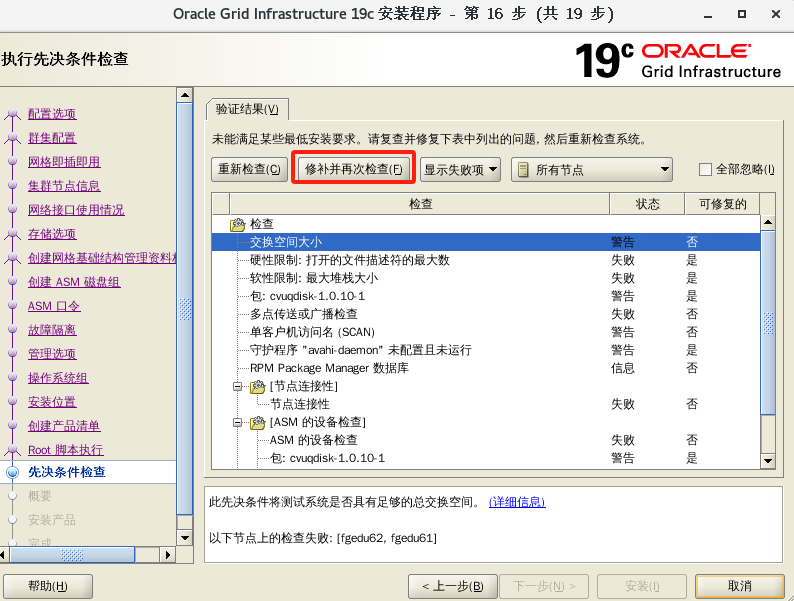The image size is (794, 601).
Task: Select the 交换空间大小 check row
Action: click(x=486, y=242)
